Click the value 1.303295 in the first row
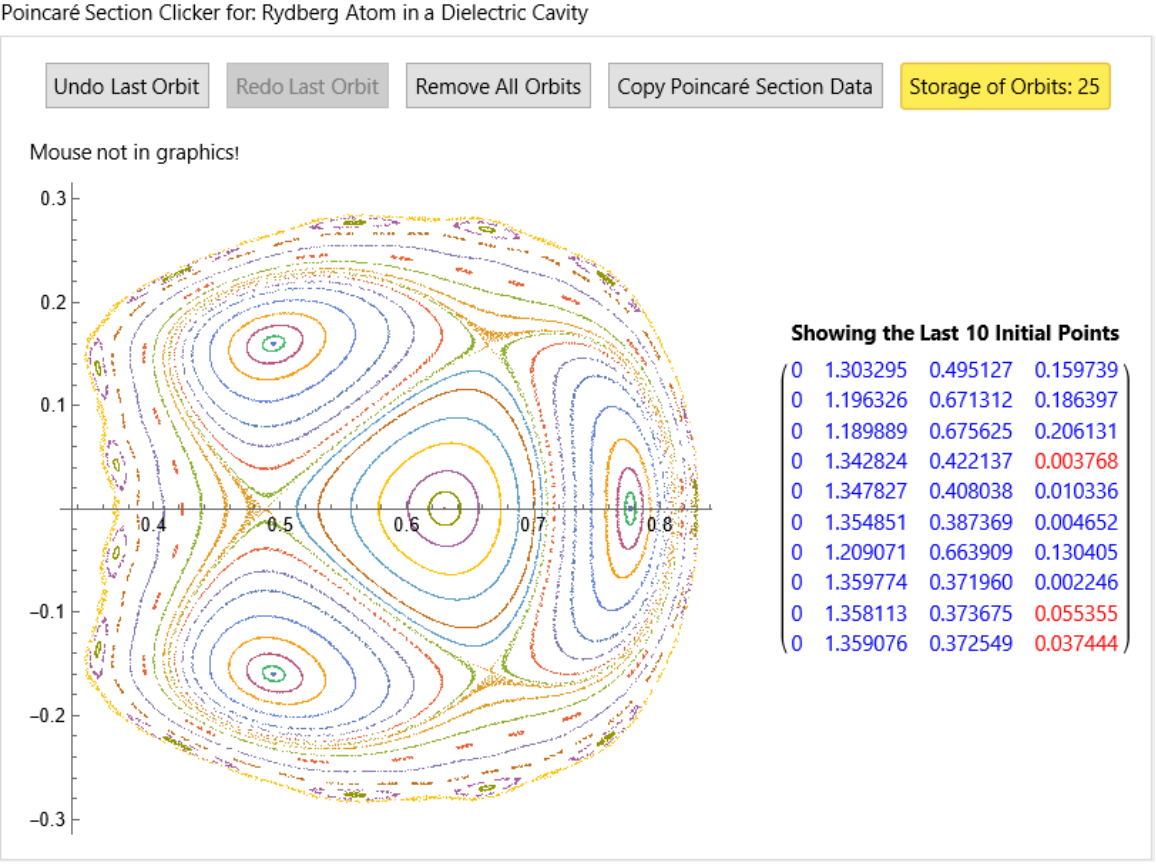This screenshot has width=1156, height=864. [866, 370]
